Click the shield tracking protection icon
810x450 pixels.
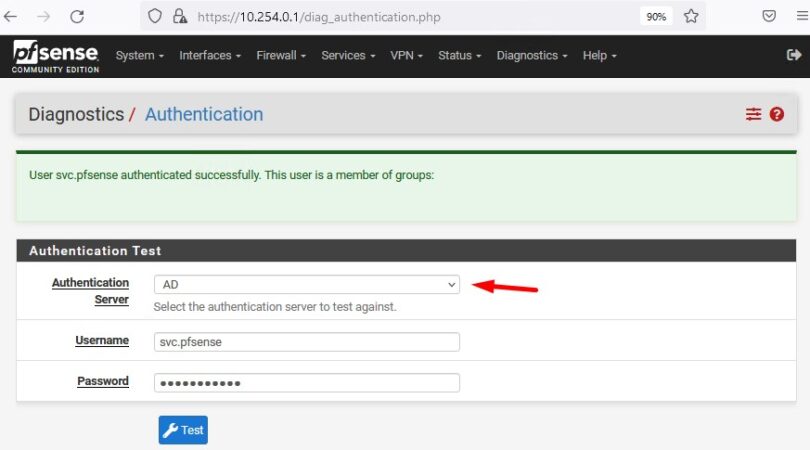(154, 17)
